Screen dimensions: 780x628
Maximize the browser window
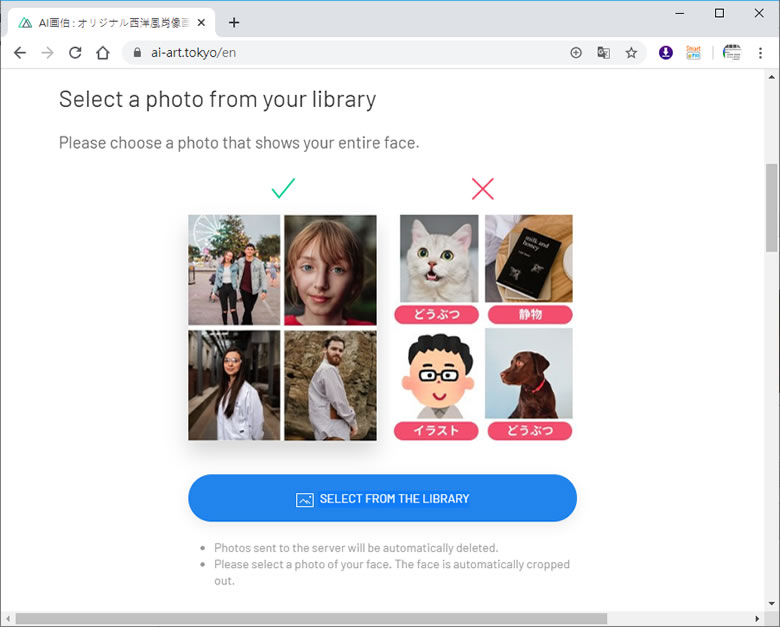[719, 13]
